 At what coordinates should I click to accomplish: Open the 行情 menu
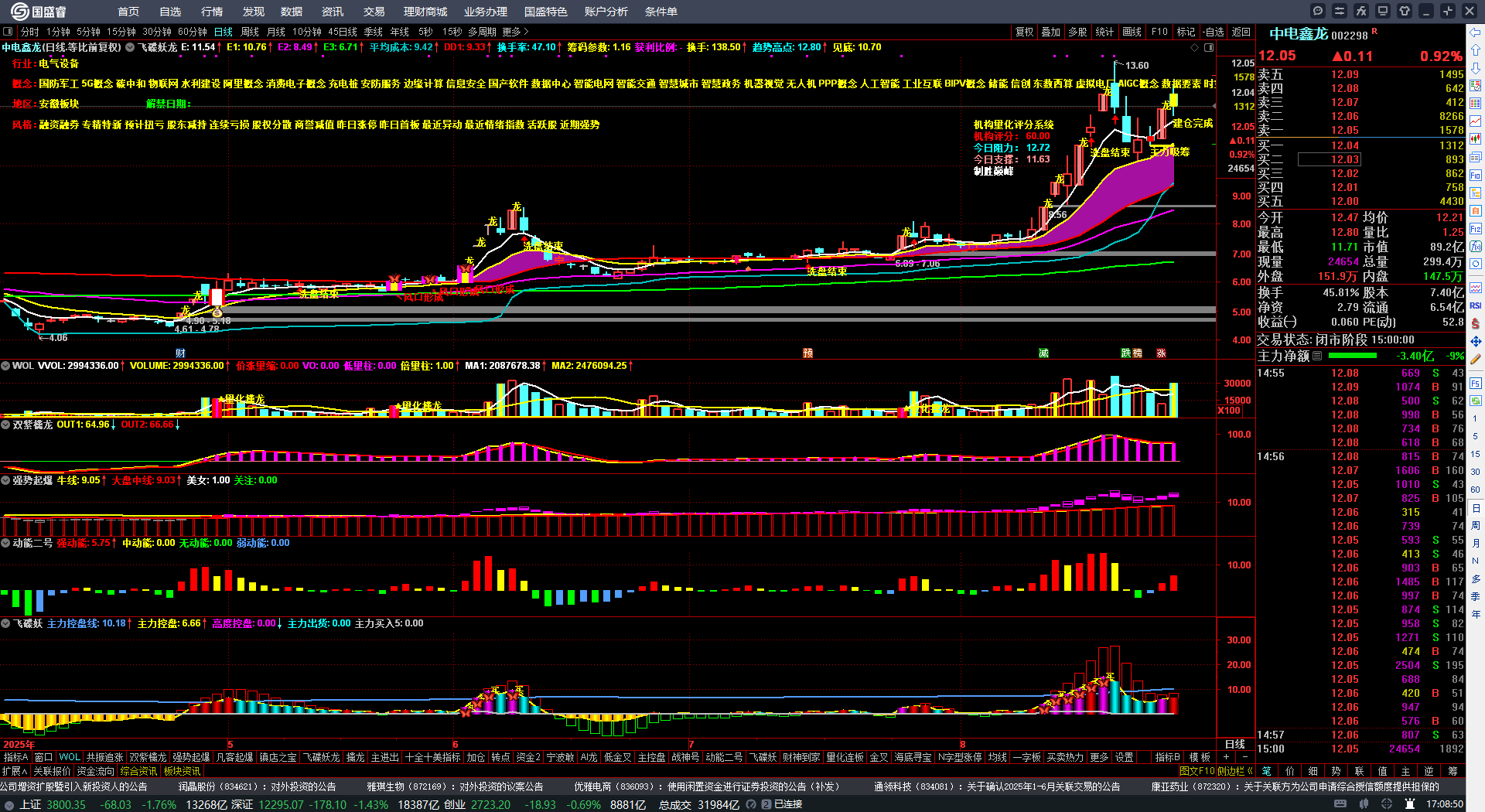pyautogui.click(x=212, y=12)
